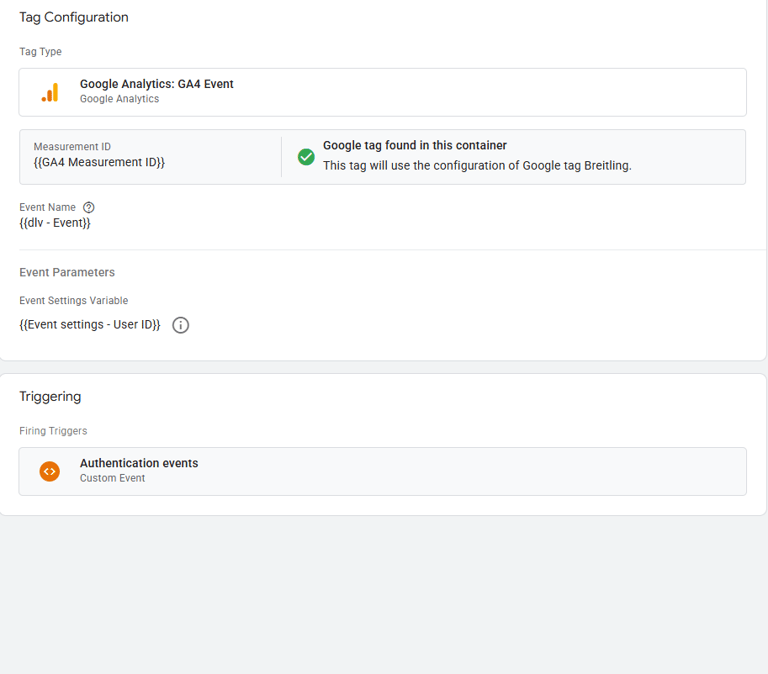Click the Custom Event subtitle text
The height and width of the screenshot is (674, 768).
pos(112,478)
